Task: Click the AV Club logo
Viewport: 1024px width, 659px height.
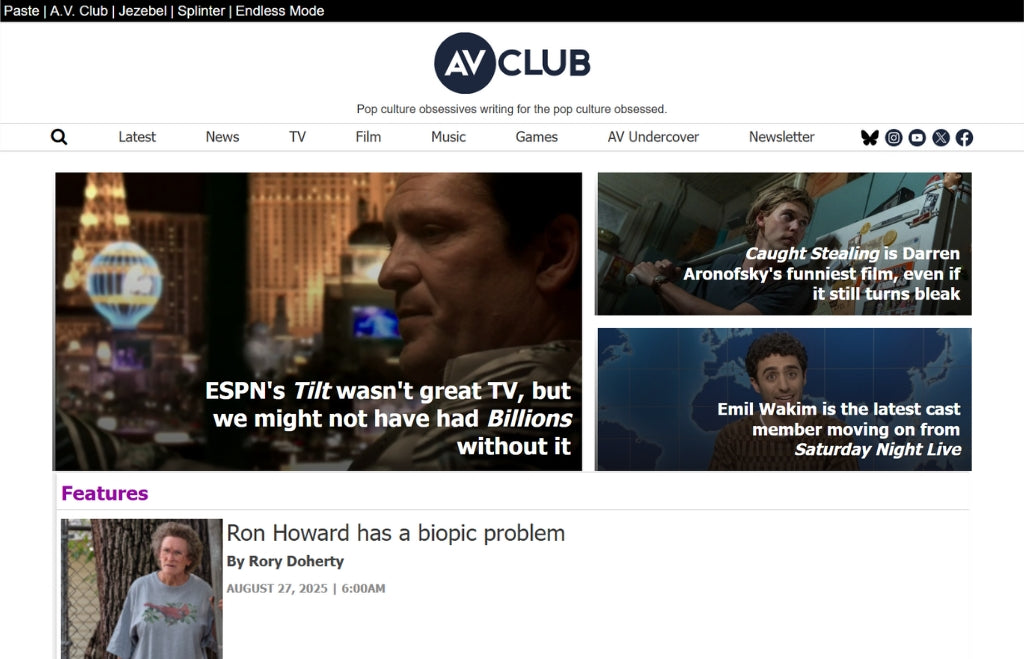Action: click(x=512, y=63)
